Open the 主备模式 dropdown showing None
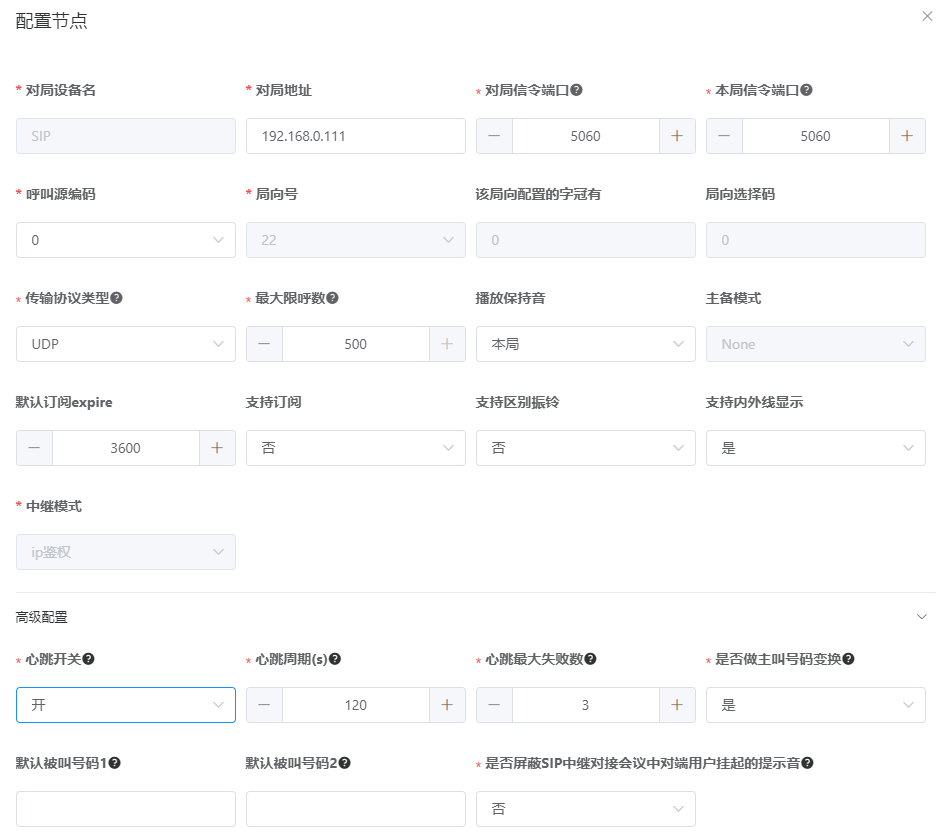This screenshot has height=840, width=942. [x=816, y=344]
